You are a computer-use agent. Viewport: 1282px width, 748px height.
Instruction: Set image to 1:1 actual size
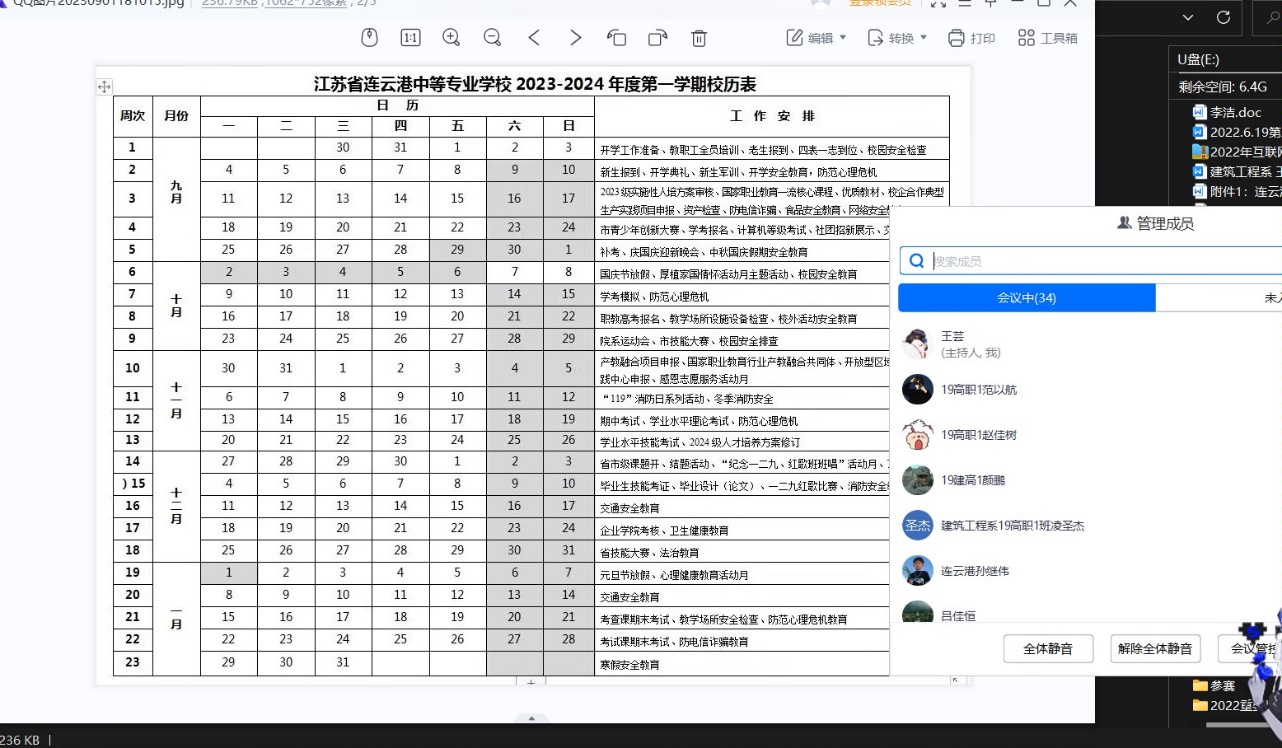point(410,38)
